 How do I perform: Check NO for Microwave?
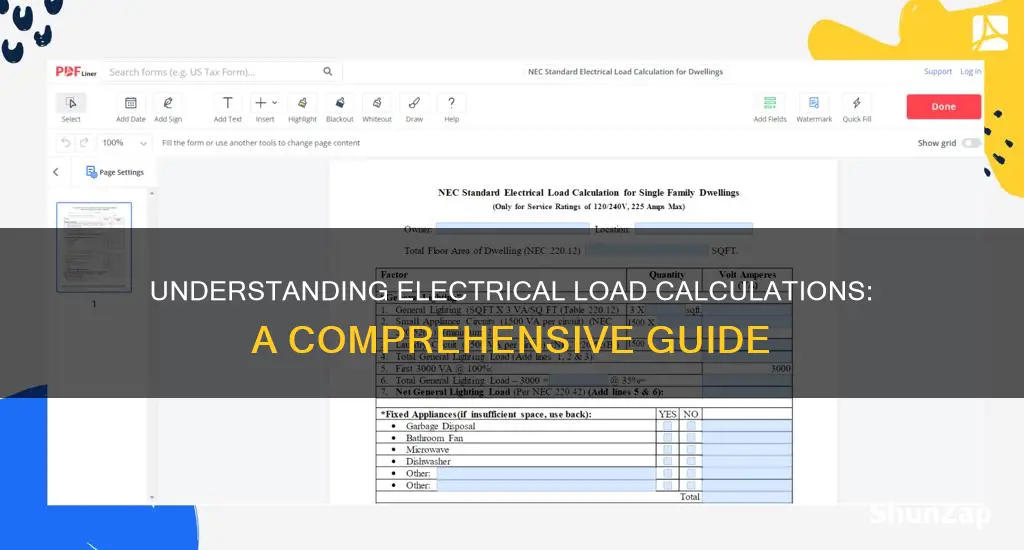[691, 449]
